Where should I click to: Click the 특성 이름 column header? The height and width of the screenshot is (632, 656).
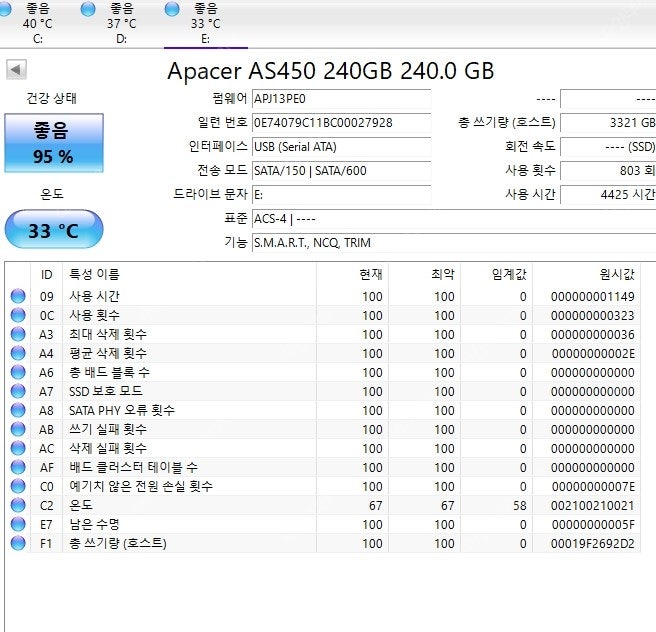(x=189, y=274)
